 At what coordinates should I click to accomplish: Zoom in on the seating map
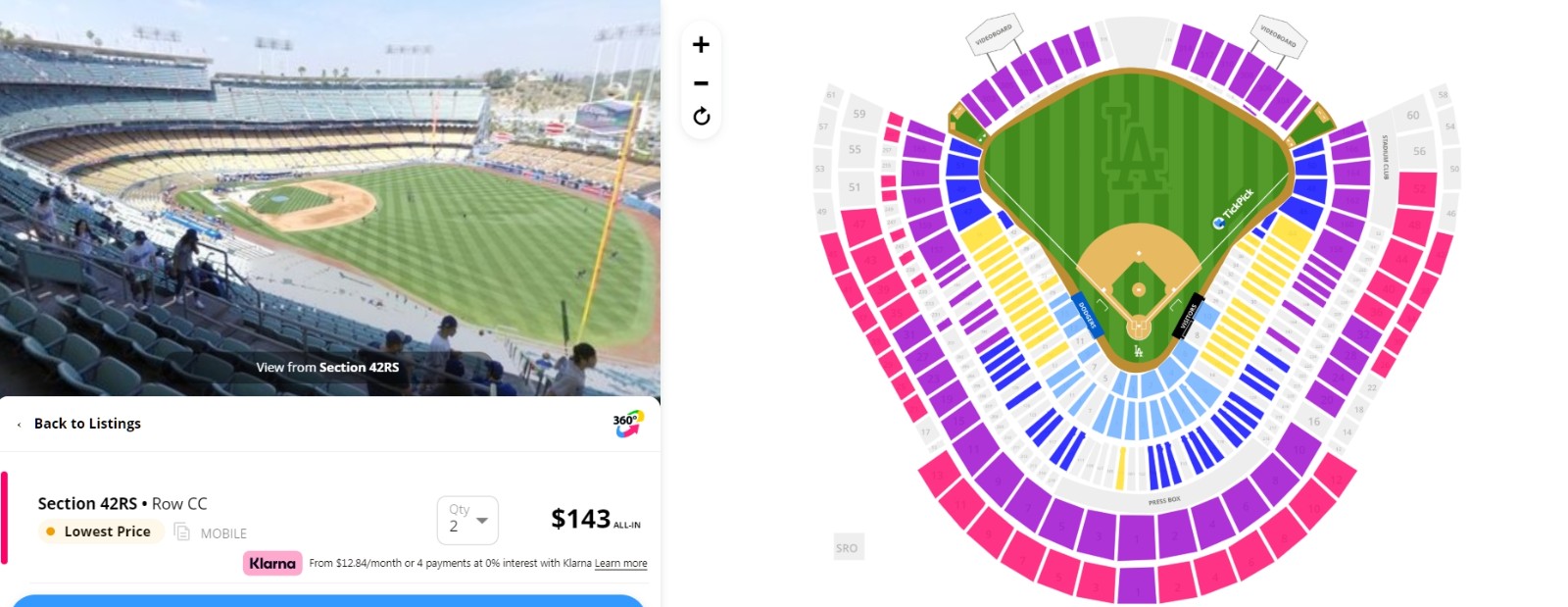click(701, 45)
